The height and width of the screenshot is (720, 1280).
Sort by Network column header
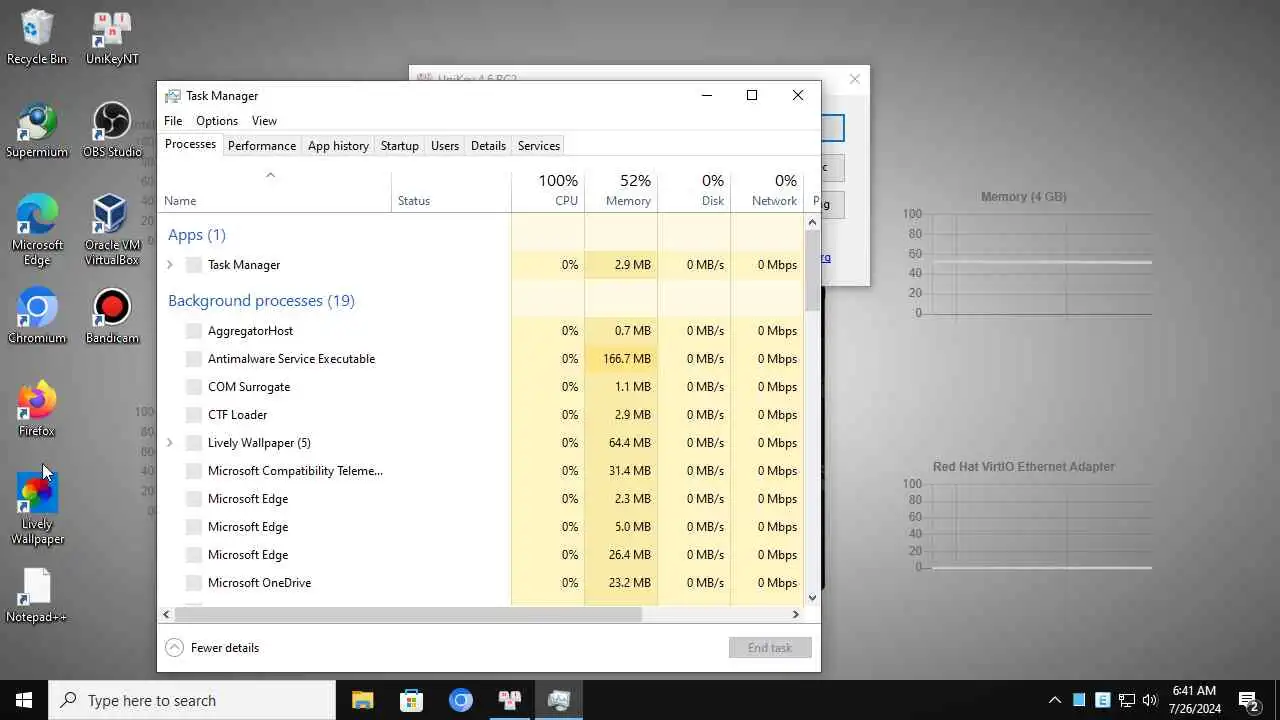(x=767, y=191)
